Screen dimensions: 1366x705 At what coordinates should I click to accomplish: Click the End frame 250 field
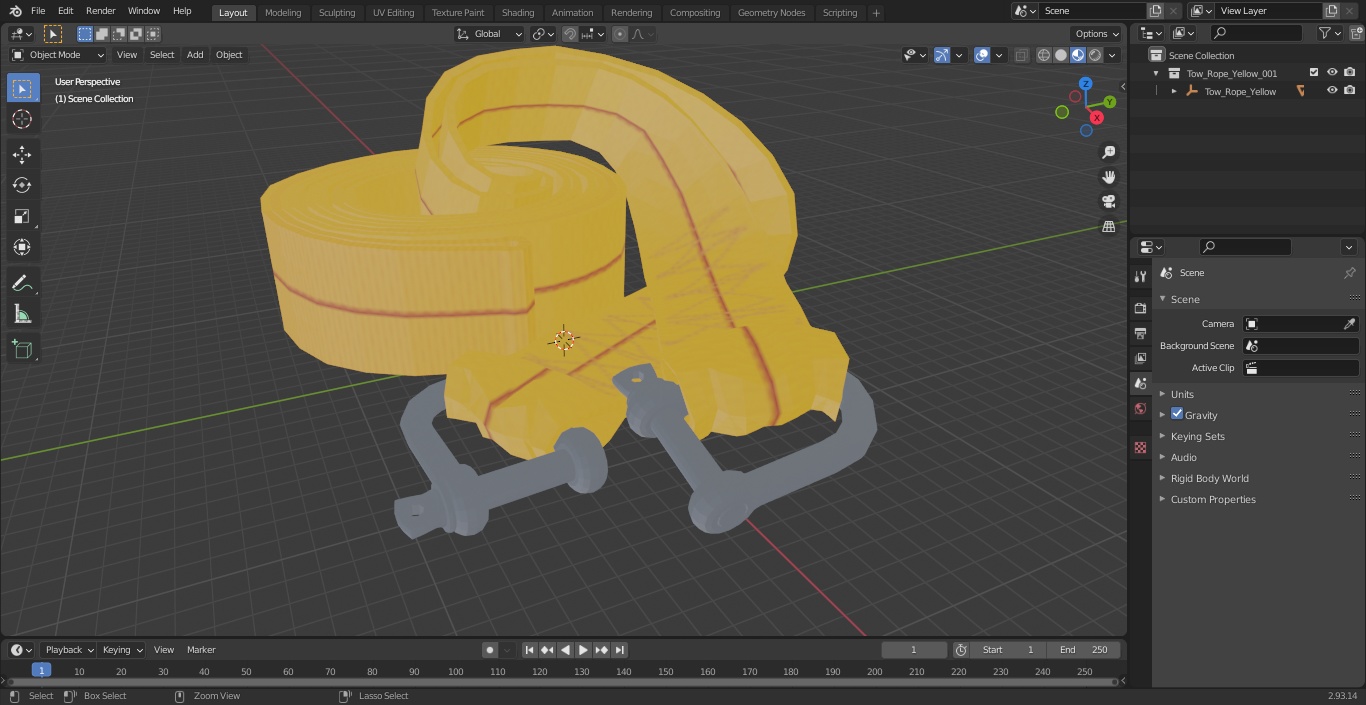[x=1084, y=650]
